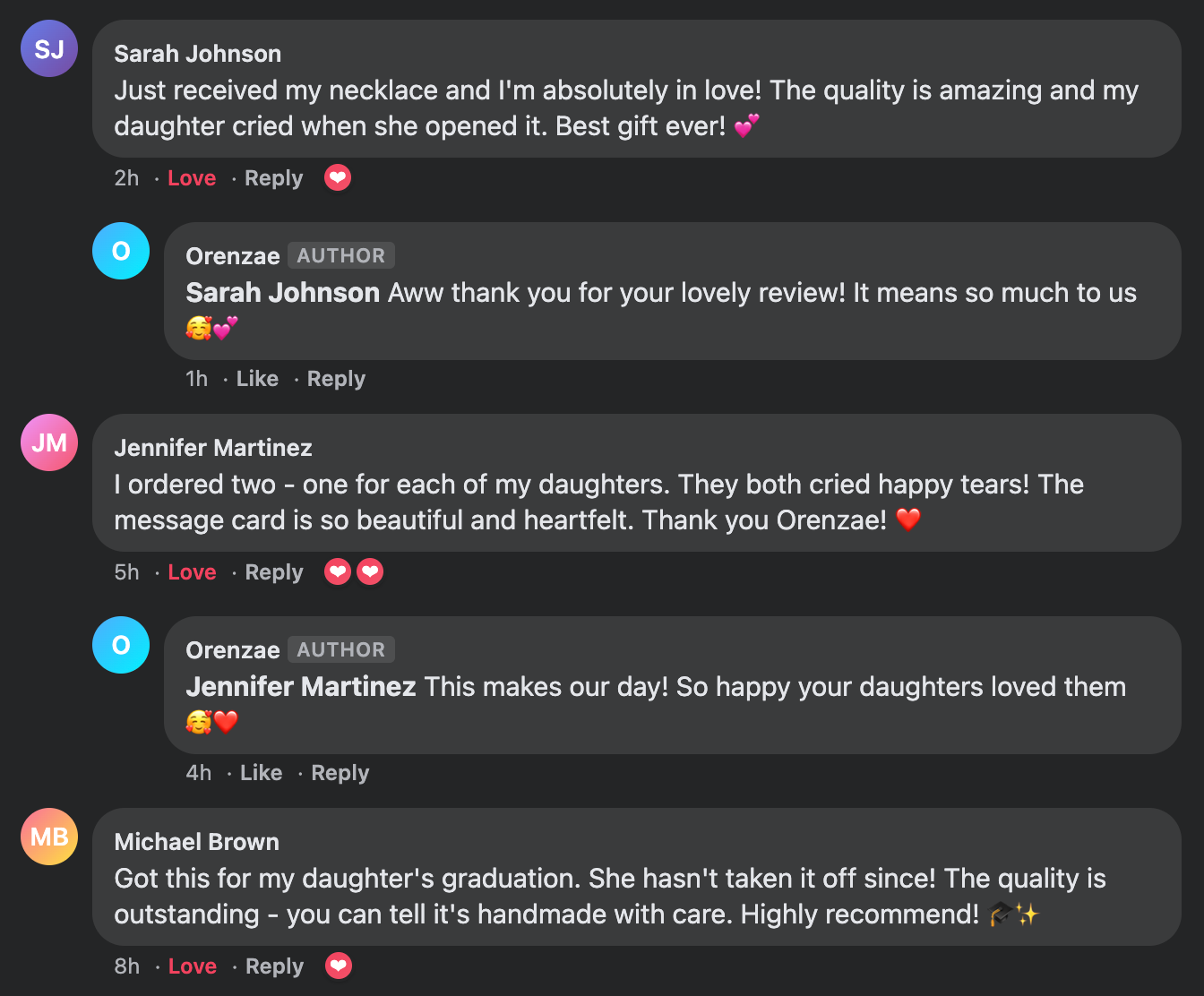Click Orenzae avatar on second author reply
The width and height of the screenshot is (1204, 996).
[x=121, y=645]
